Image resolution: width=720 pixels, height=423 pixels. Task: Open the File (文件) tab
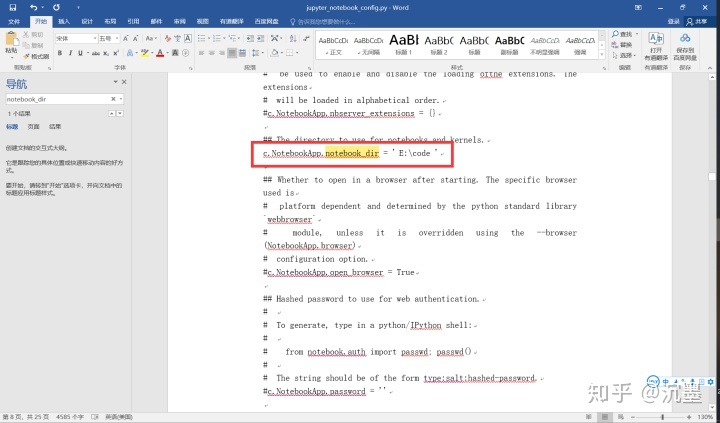14,22
